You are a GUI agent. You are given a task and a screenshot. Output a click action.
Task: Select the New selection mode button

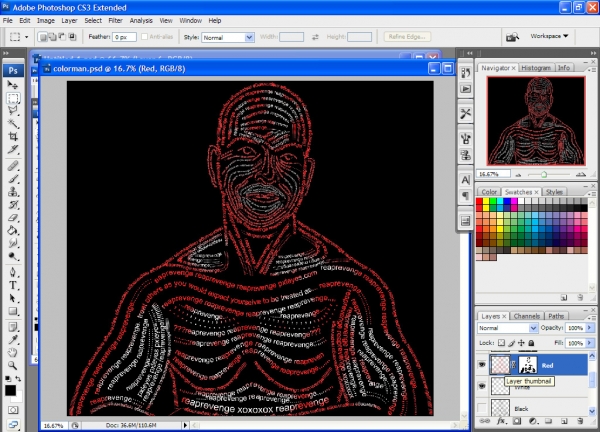tap(43, 37)
